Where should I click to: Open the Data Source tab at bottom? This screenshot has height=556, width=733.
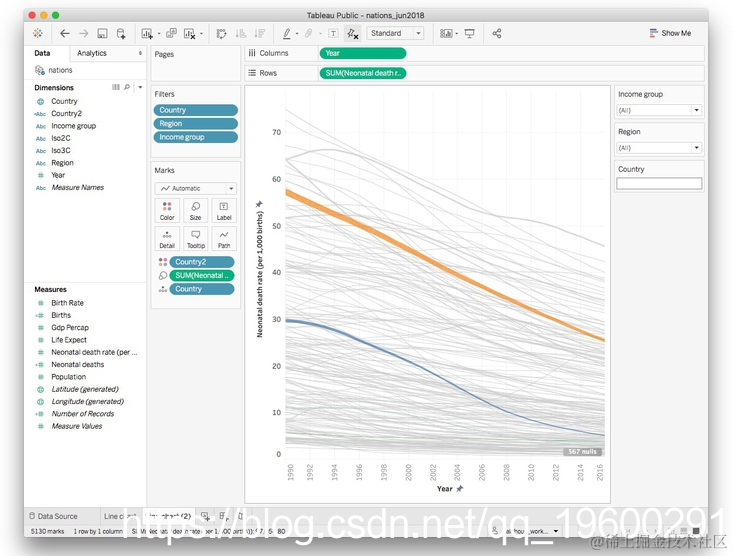(x=53, y=516)
